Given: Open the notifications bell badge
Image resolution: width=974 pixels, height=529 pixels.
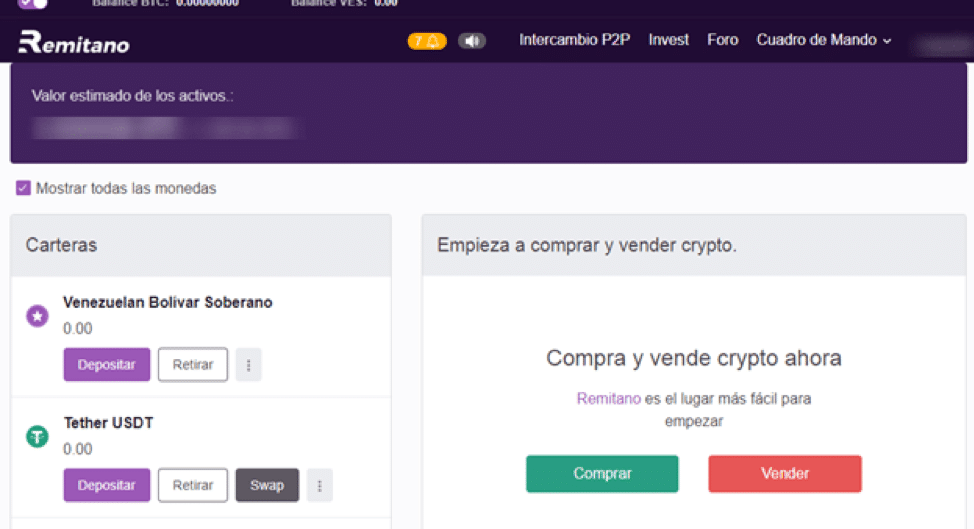Looking at the screenshot, I should click(427, 41).
